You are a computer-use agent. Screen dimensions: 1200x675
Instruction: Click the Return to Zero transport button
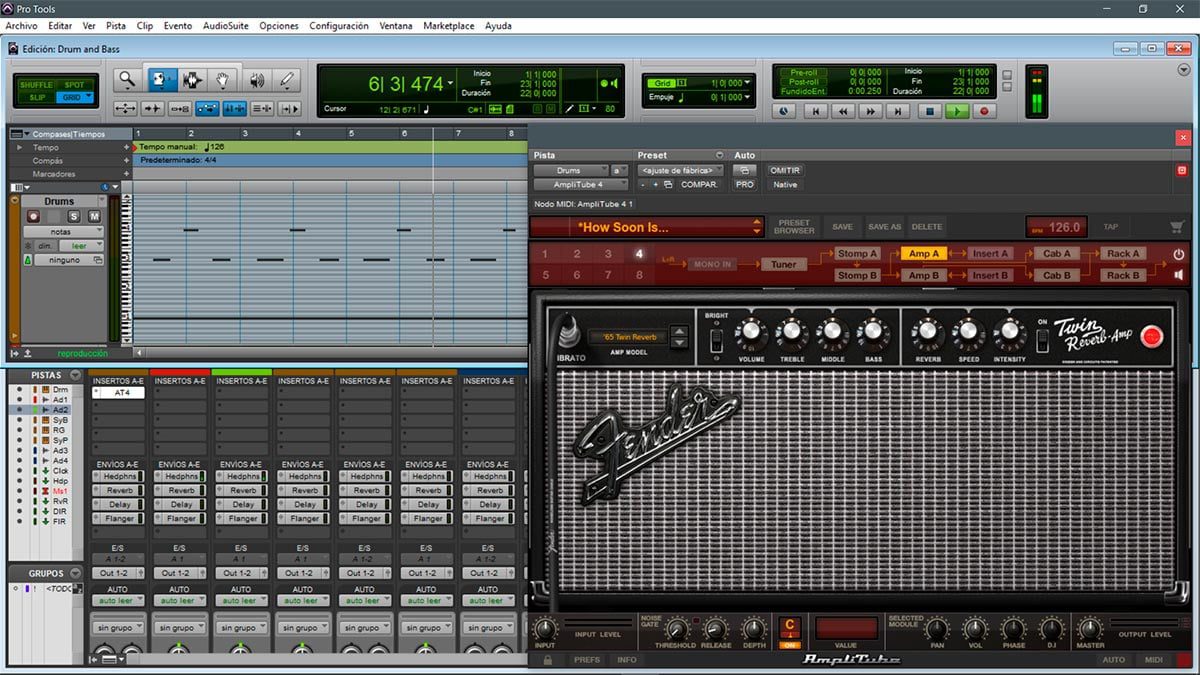[816, 112]
